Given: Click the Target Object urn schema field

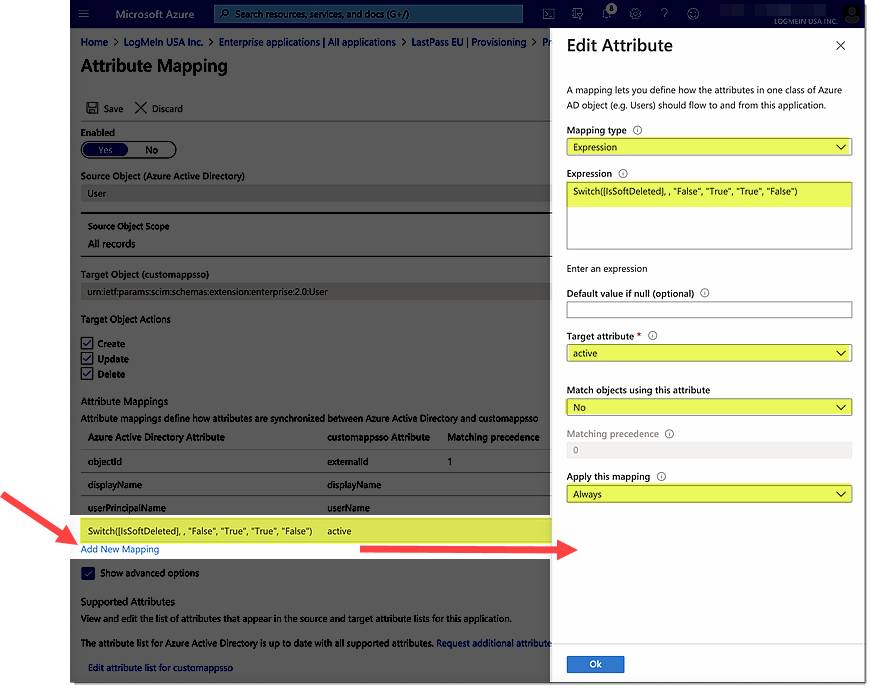Looking at the screenshot, I should [x=316, y=292].
